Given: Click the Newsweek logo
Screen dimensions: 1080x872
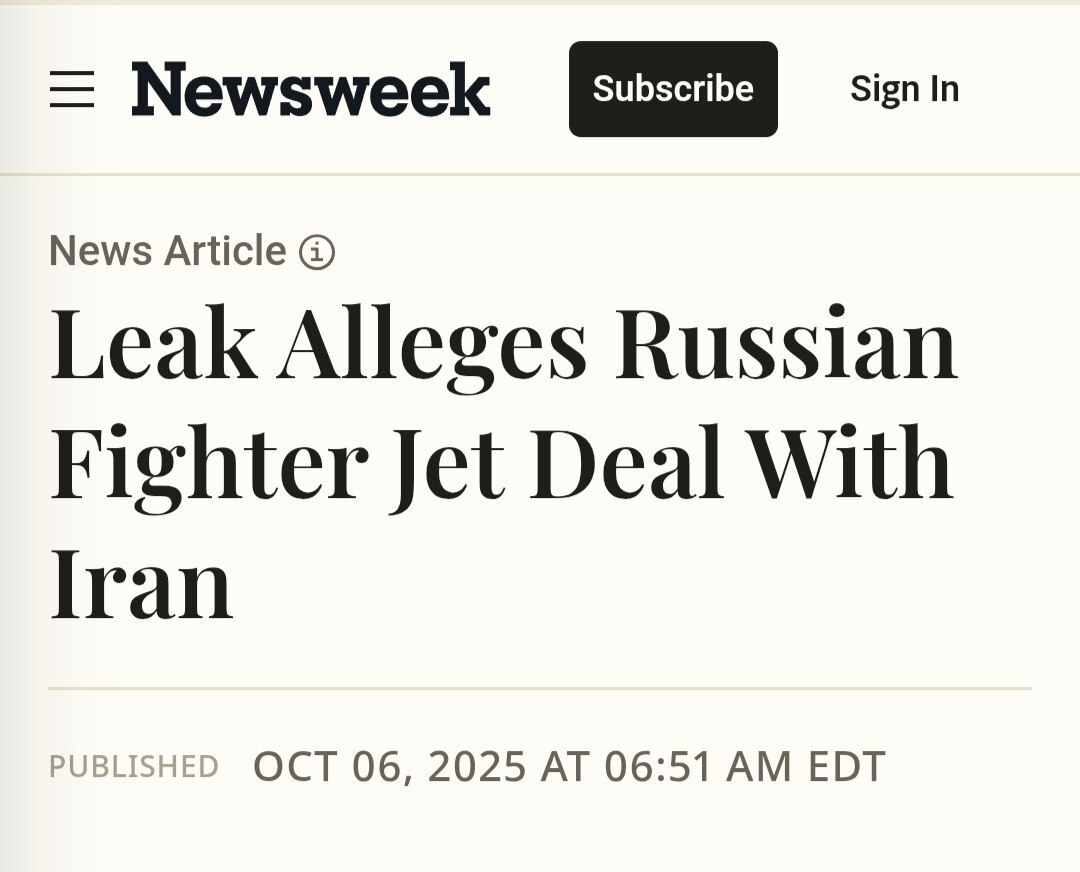Looking at the screenshot, I should pos(311,89).
